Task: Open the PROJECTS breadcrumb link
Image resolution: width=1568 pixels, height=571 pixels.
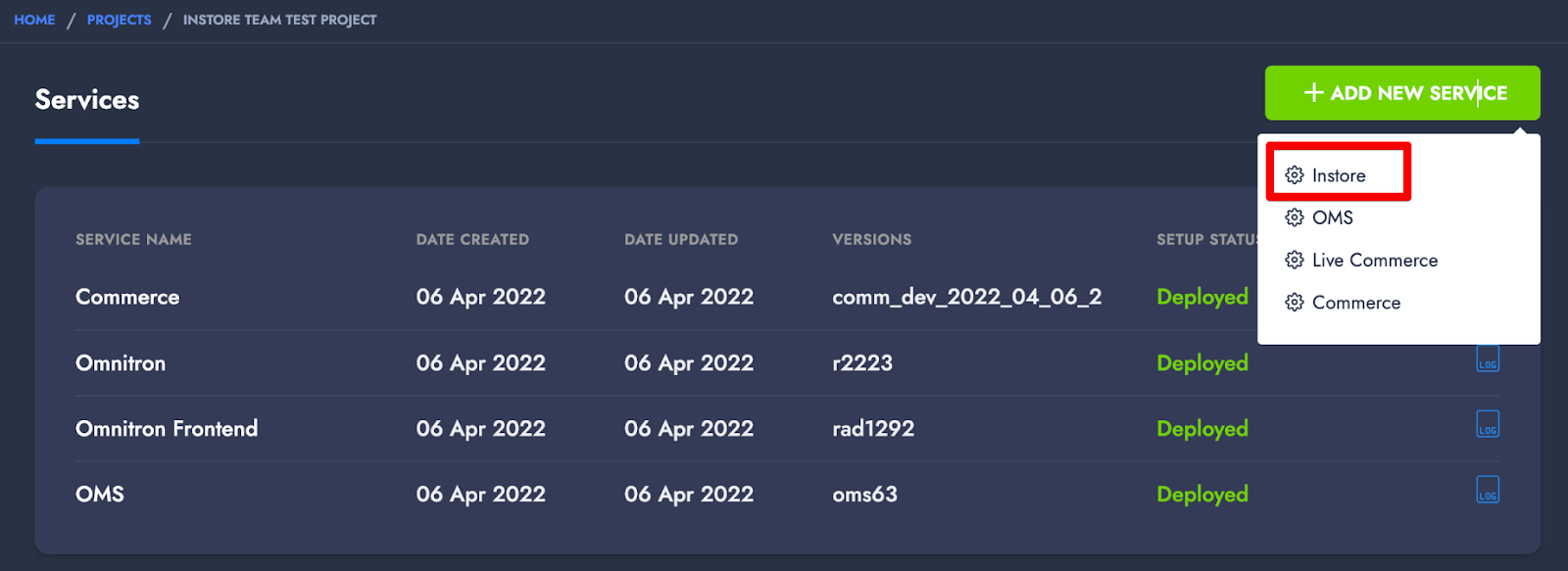Action: [x=119, y=20]
